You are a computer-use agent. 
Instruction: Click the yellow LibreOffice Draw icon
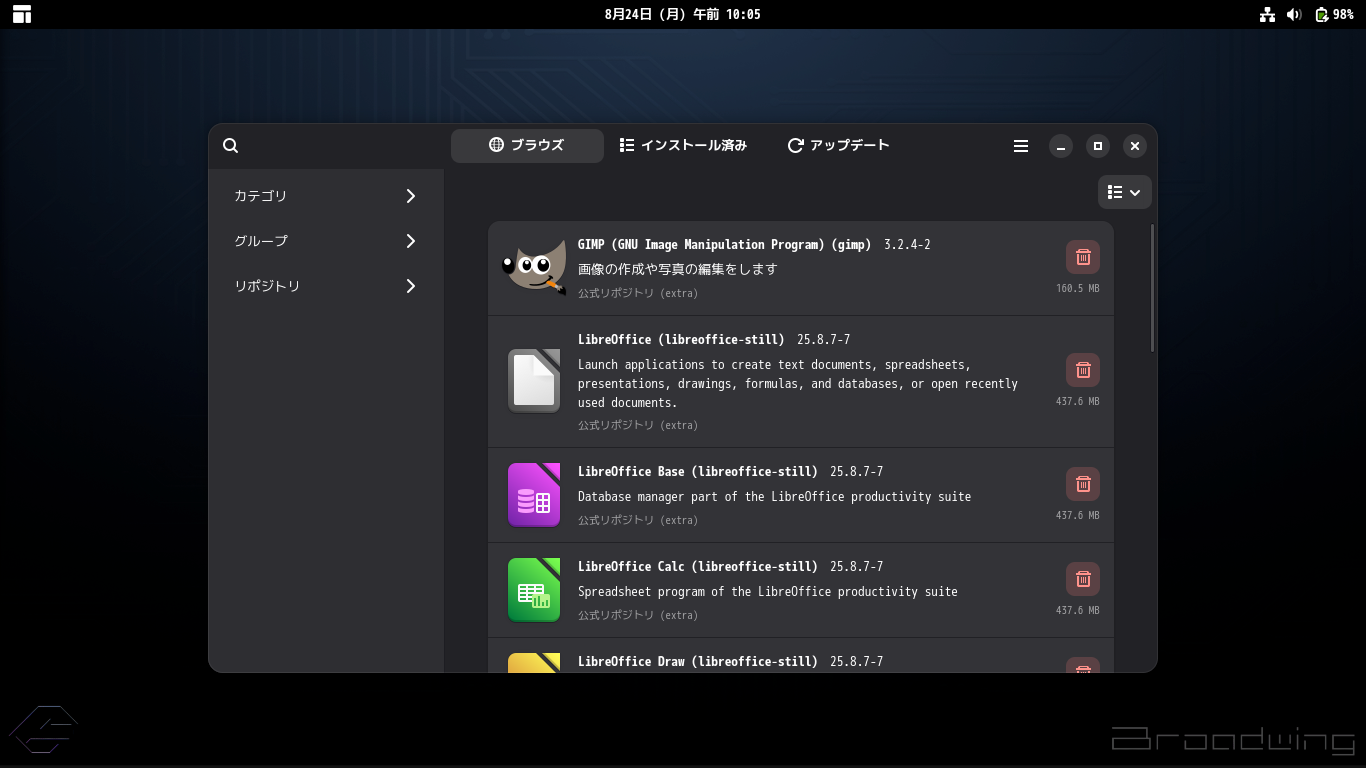coord(534,662)
